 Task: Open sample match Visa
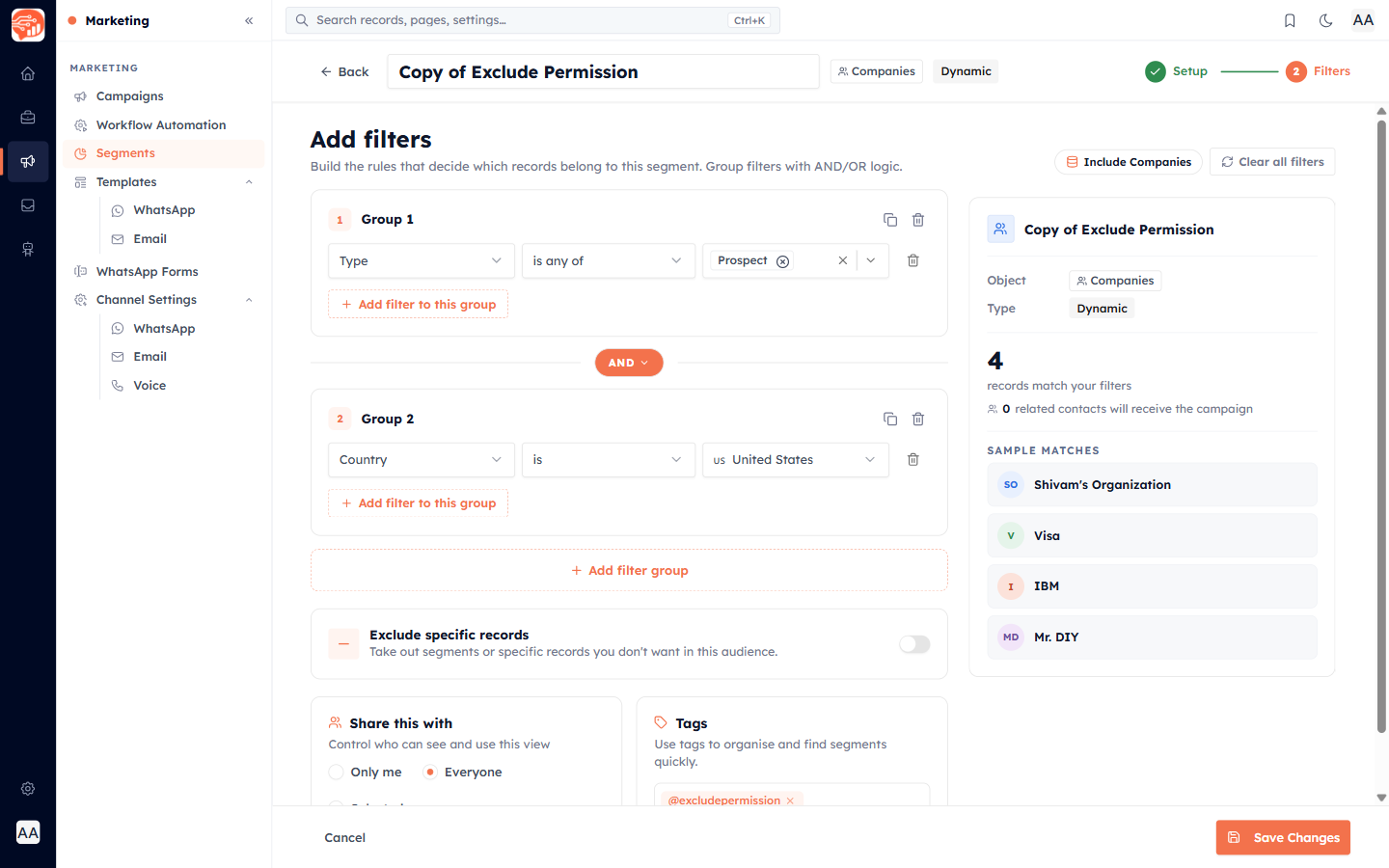(1152, 535)
